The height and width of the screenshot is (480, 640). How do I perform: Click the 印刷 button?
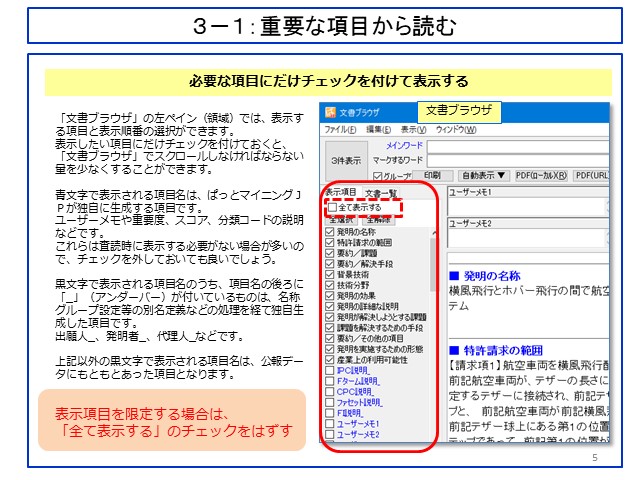(432, 176)
